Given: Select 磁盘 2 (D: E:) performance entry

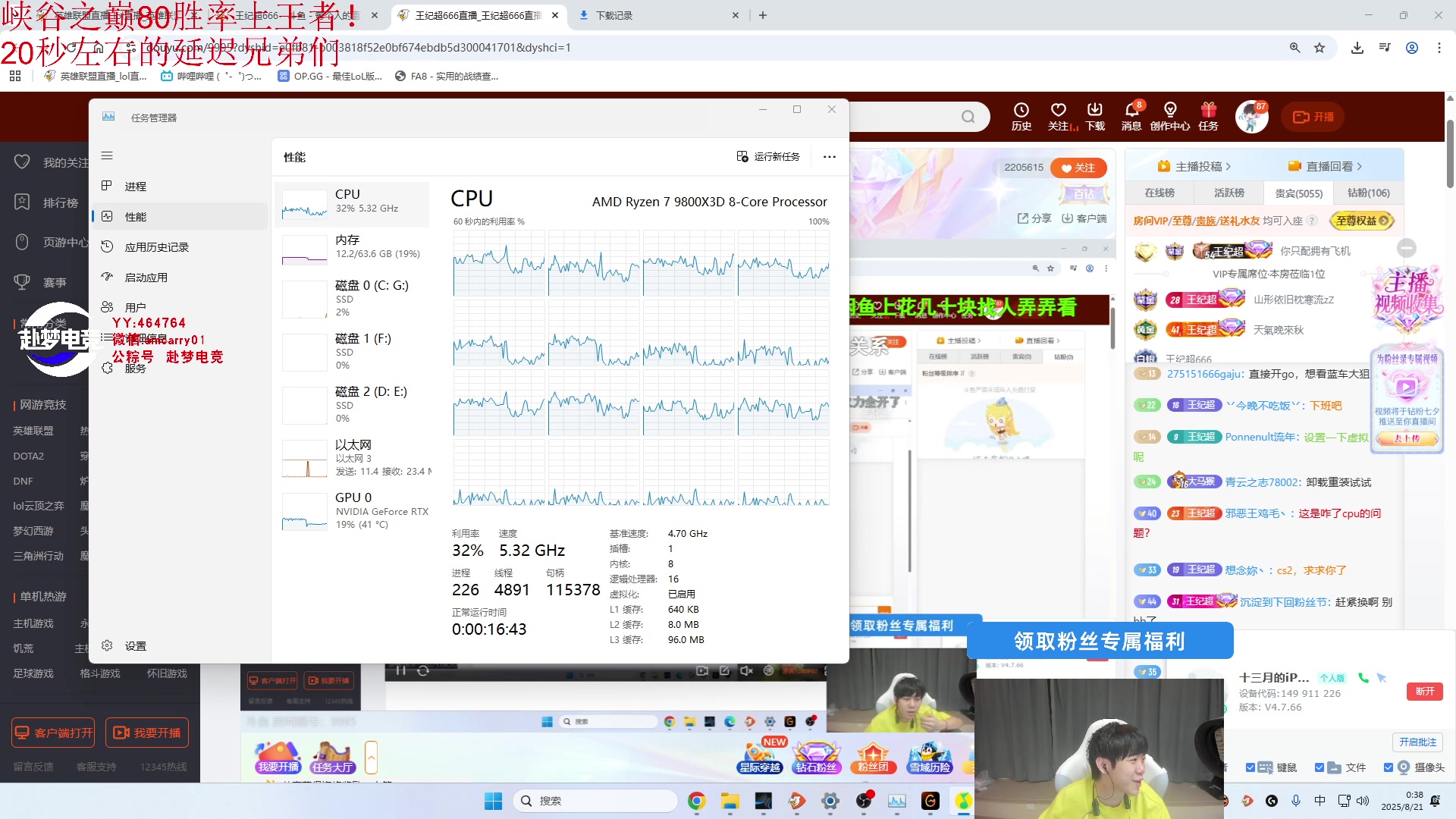Looking at the screenshot, I should tap(353, 406).
